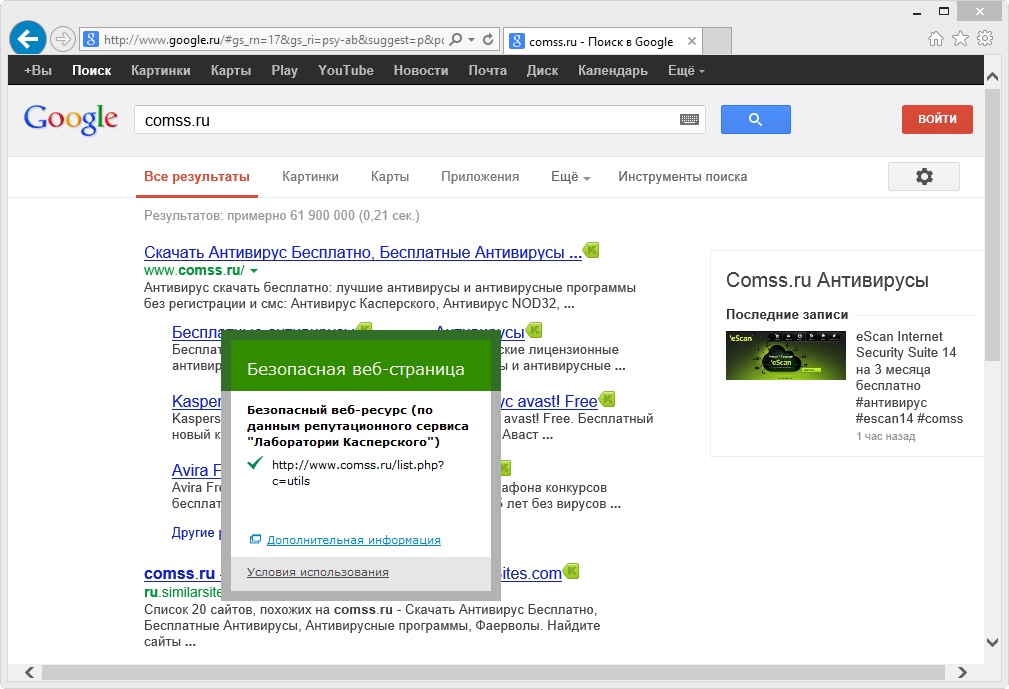
Task: Open Favorites star icon
Action: tap(960, 39)
